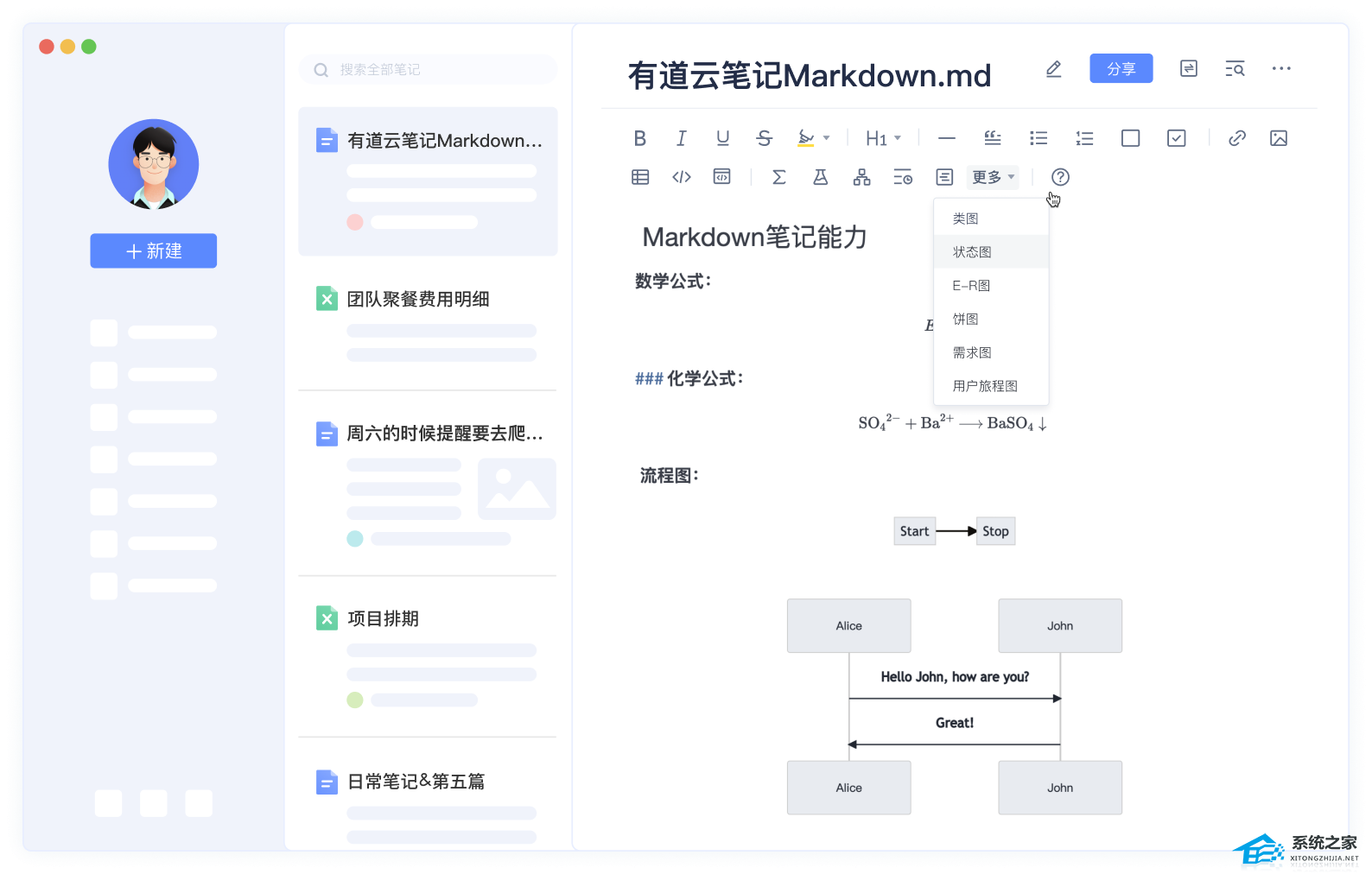This screenshot has height=874, width=1372.
Task: Apply italic formatting
Action: (681, 138)
